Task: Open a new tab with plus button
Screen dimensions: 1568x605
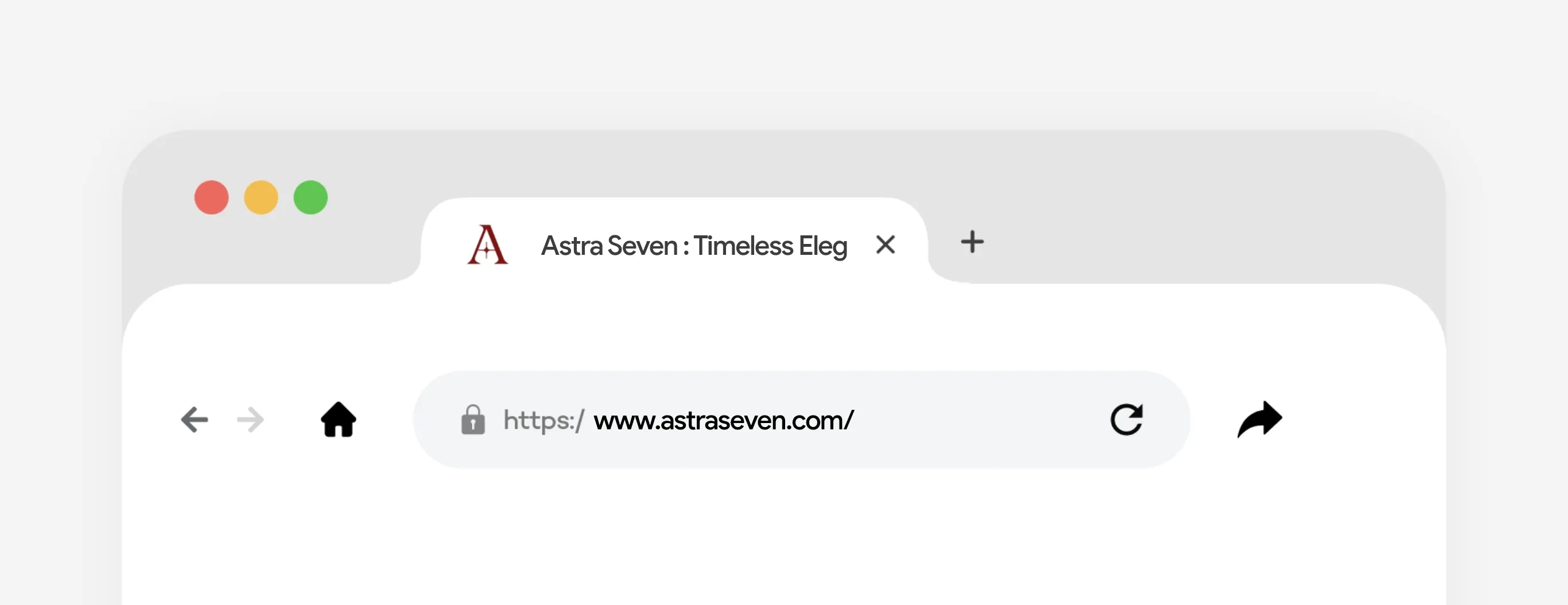Action: 972,242
